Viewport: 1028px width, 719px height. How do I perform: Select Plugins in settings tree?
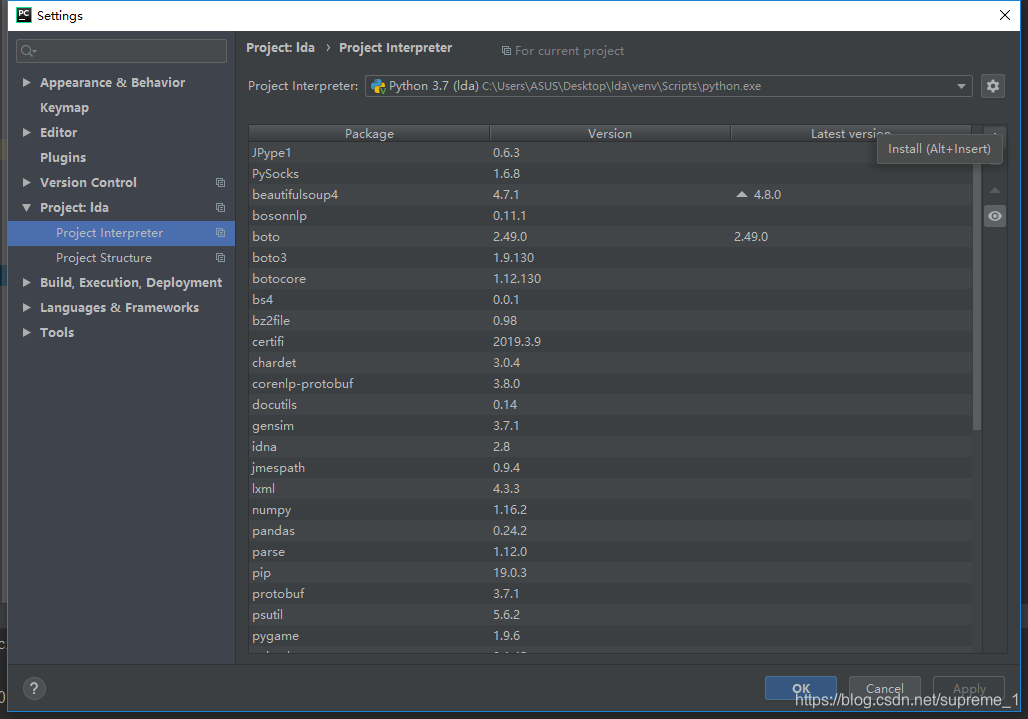(x=63, y=157)
